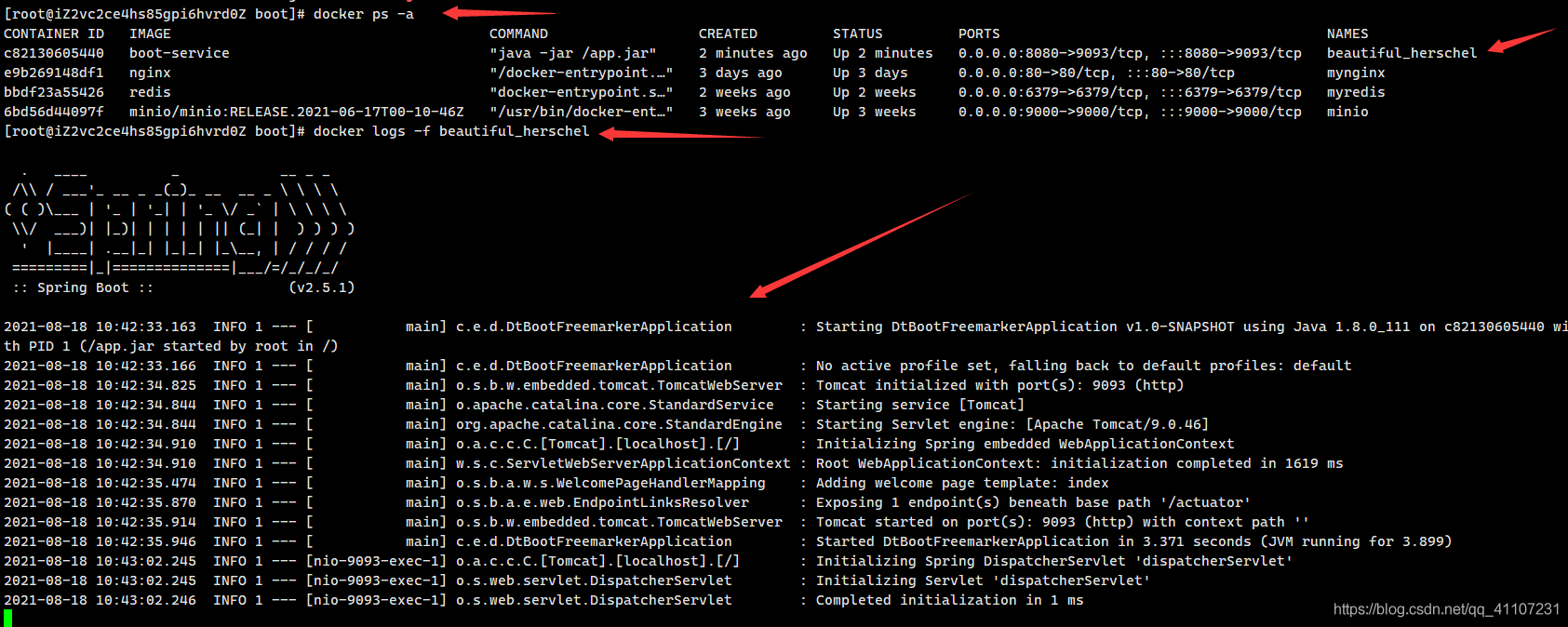Click the COMMAND column header

pyautogui.click(x=518, y=33)
